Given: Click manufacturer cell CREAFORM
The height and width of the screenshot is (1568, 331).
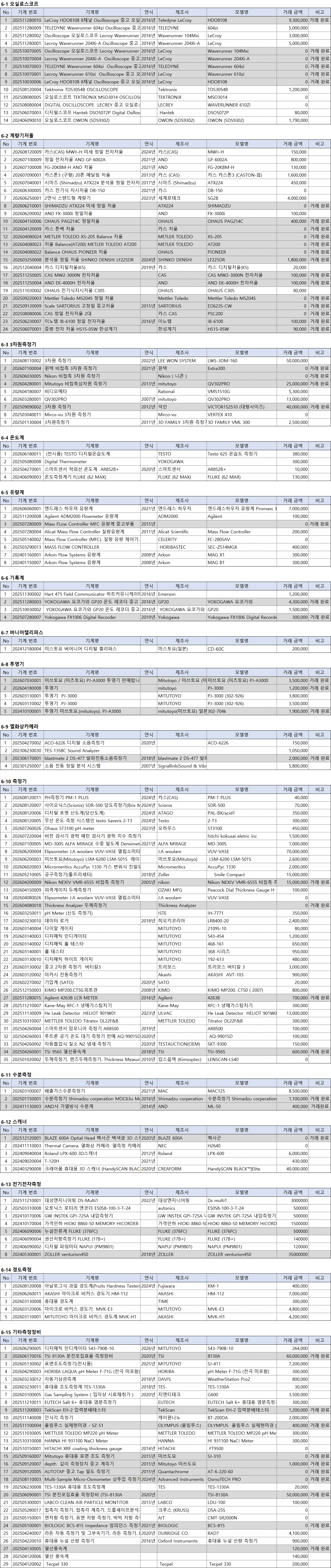Looking at the screenshot, I should [182, 1169].
